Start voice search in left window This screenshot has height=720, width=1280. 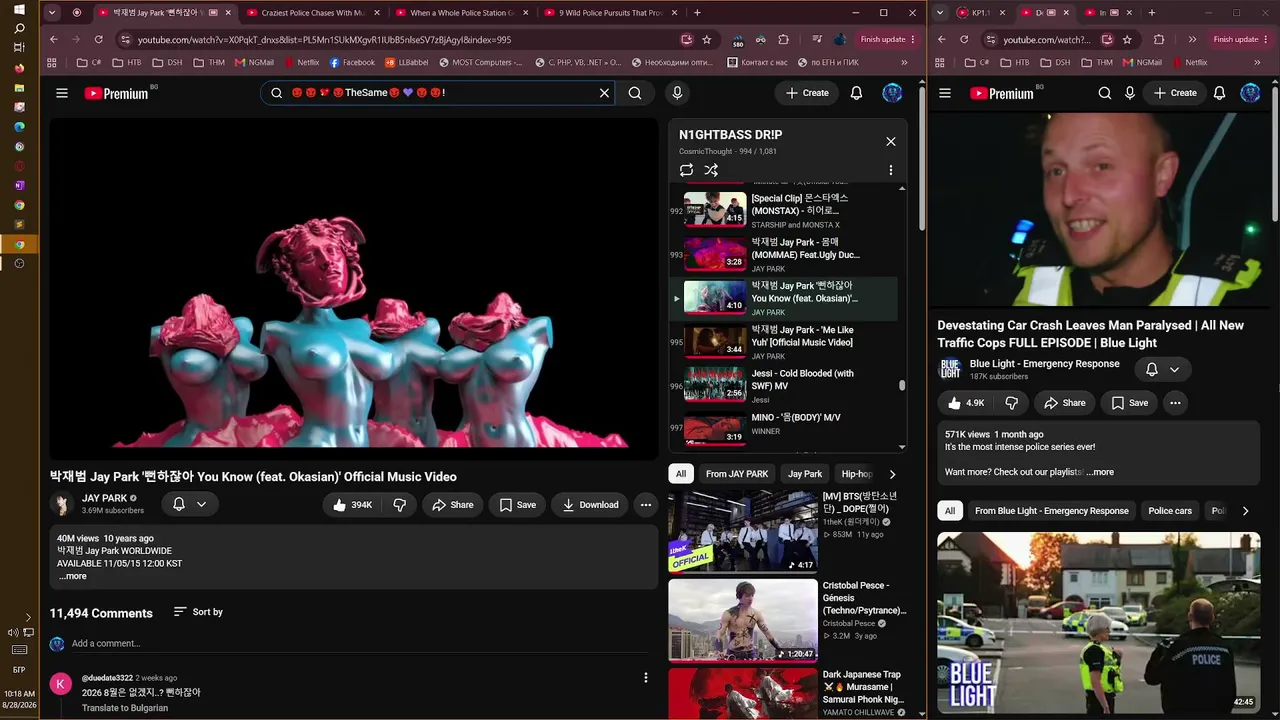click(677, 93)
